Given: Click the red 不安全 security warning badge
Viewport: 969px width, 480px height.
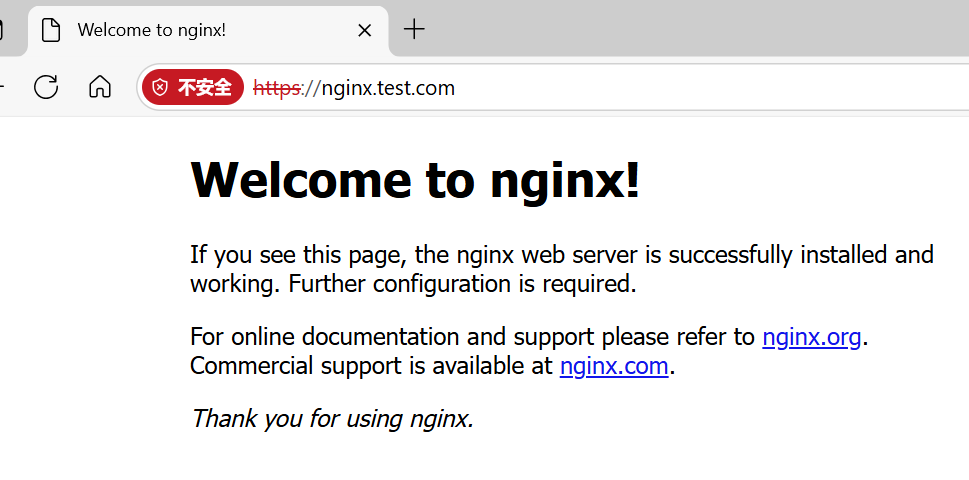Looking at the screenshot, I should pyautogui.click(x=193, y=87).
